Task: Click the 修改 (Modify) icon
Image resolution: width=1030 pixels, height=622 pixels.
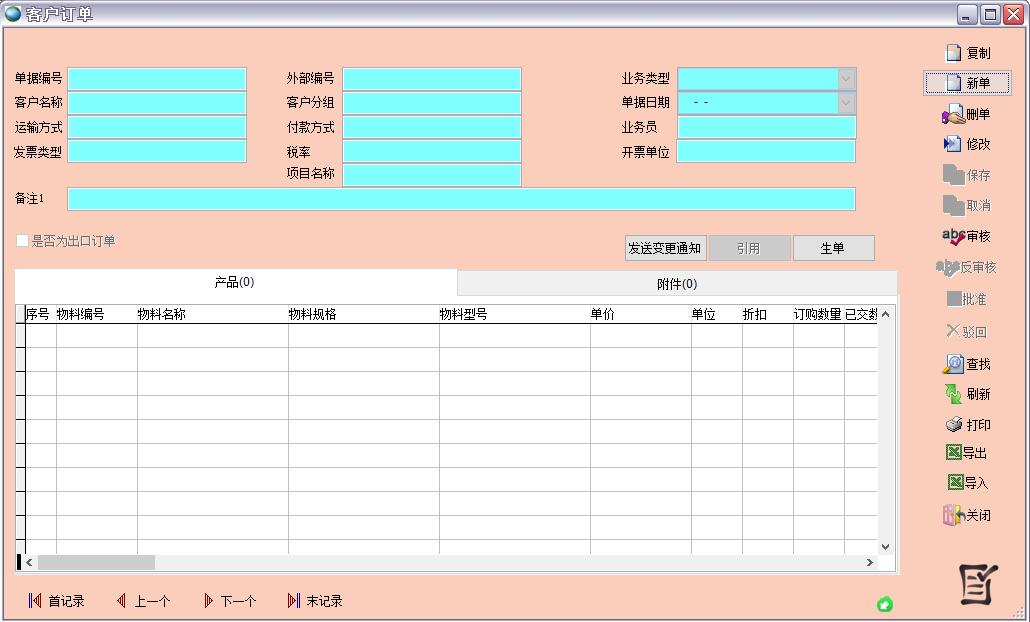Action: [x=966, y=145]
